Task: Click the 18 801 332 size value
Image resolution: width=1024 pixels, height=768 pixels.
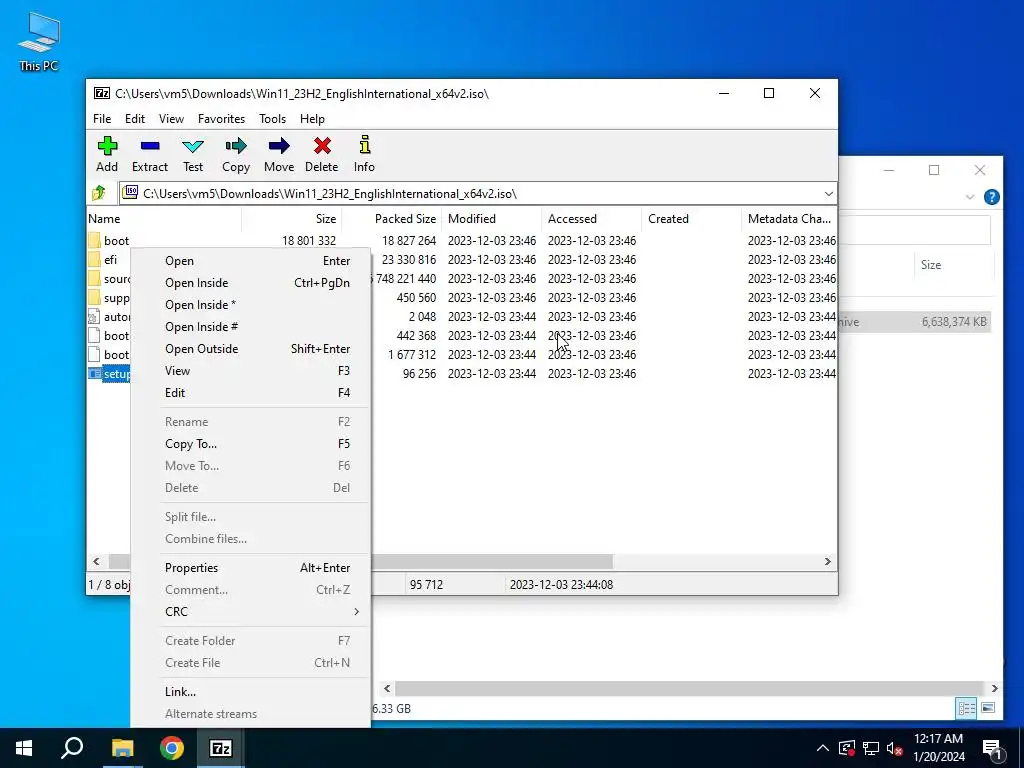Action: pos(309,241)
